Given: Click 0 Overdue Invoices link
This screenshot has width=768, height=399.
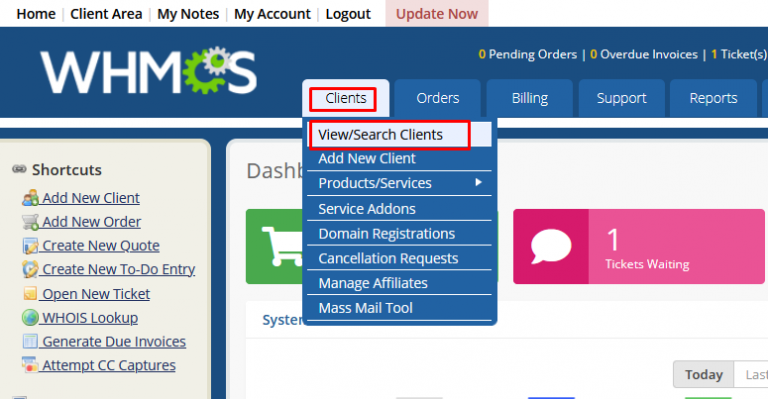Looking at the screenshot, I should (x=644, y=54).
